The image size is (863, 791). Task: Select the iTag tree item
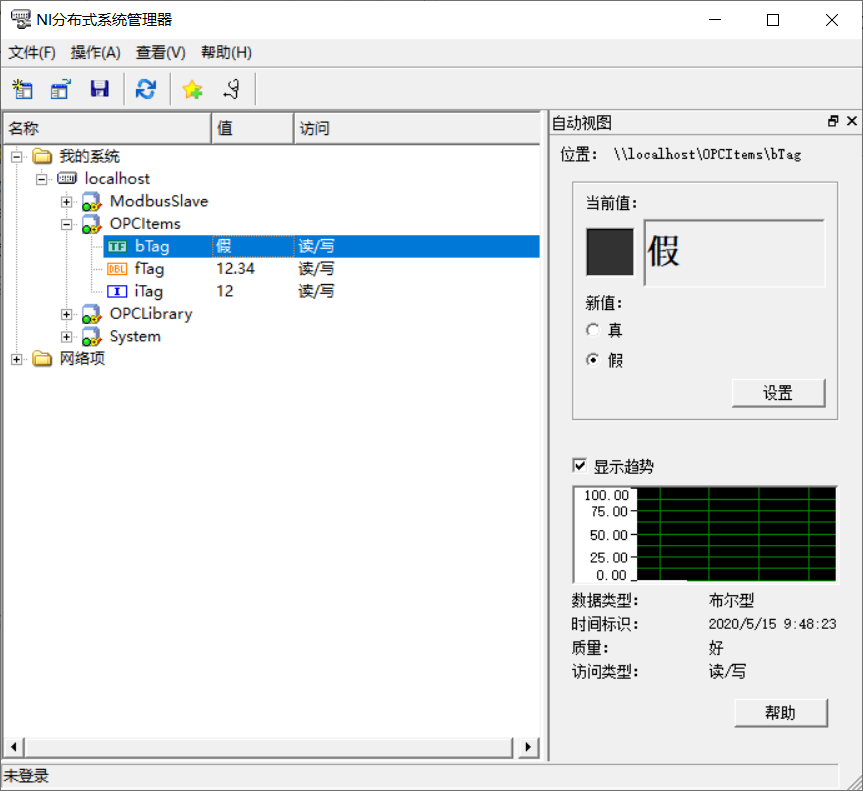tap(149, 291)
